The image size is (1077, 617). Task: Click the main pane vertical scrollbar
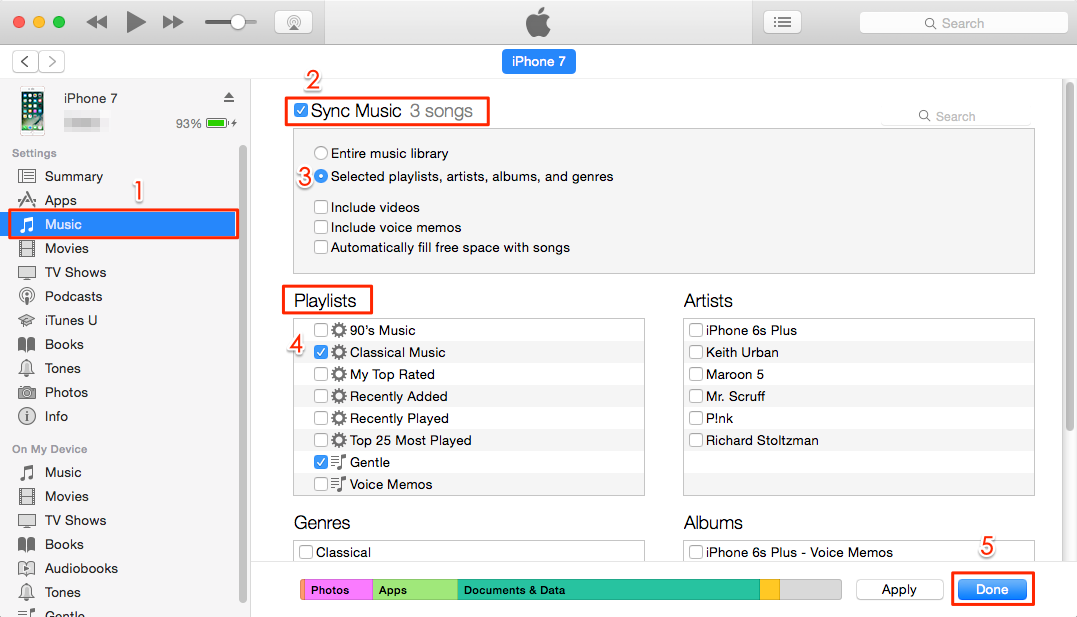click(1069, 257)
